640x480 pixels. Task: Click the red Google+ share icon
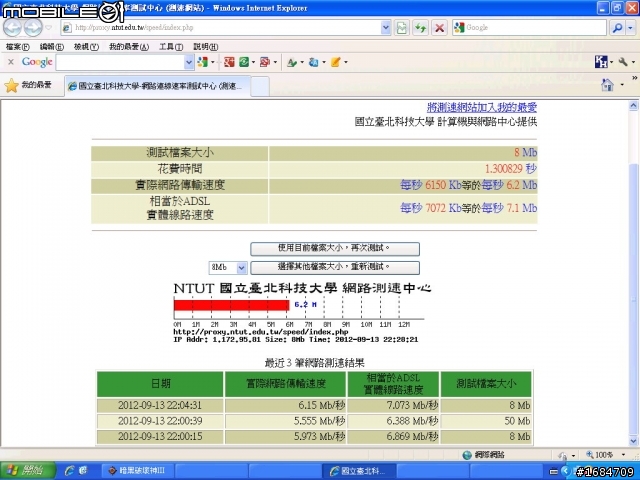point(229,62)
